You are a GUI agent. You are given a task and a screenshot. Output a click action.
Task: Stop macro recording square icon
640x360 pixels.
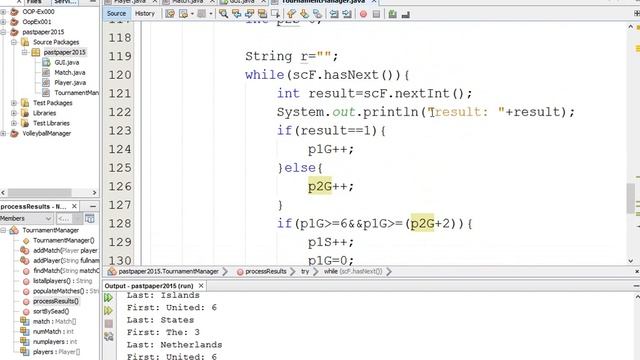point(376,14)
